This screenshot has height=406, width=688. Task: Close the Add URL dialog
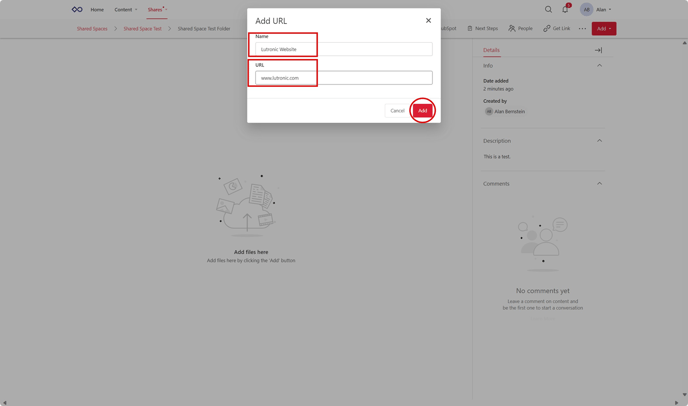(428, 20)
